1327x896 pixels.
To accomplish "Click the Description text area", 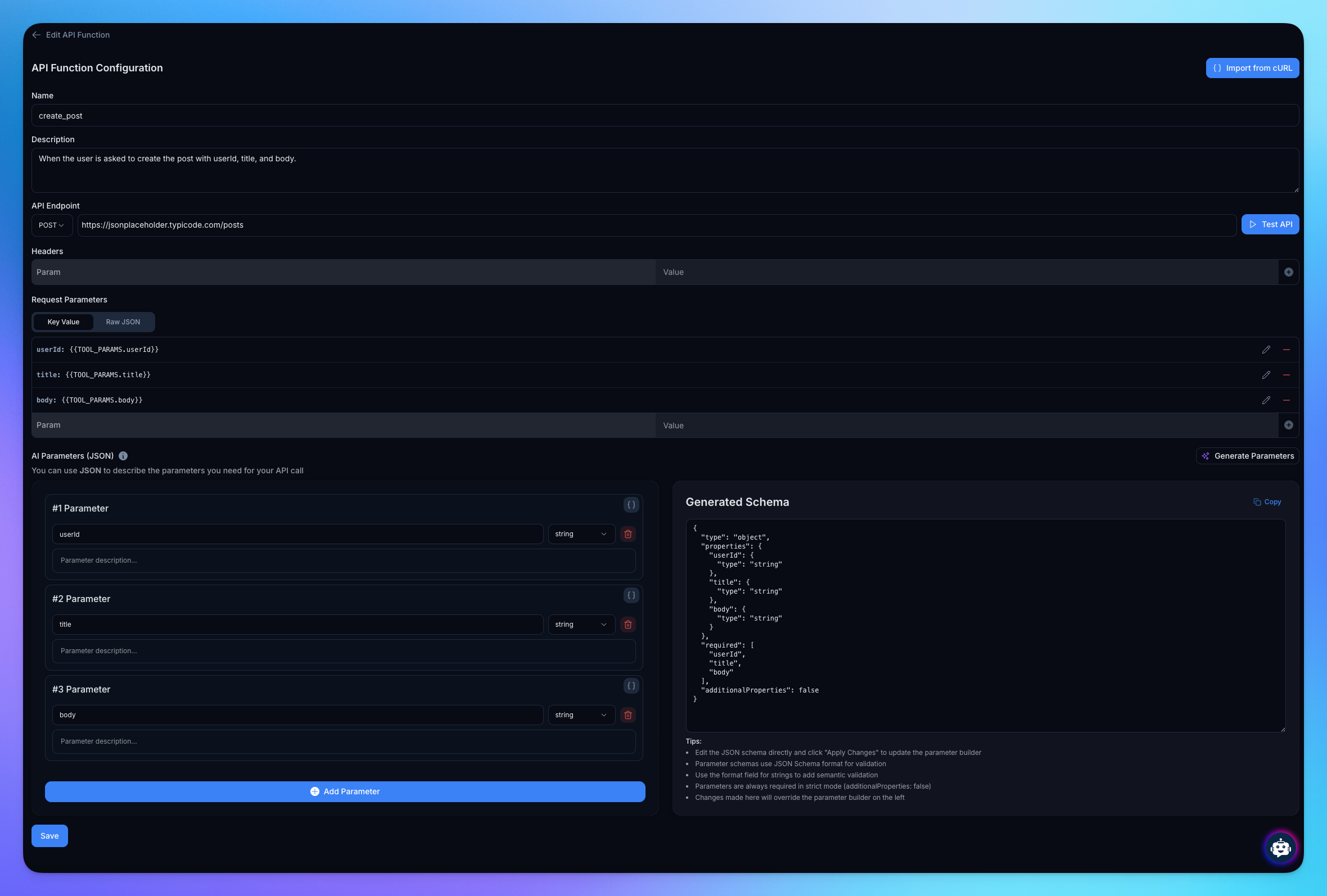I will pos(665,171).
